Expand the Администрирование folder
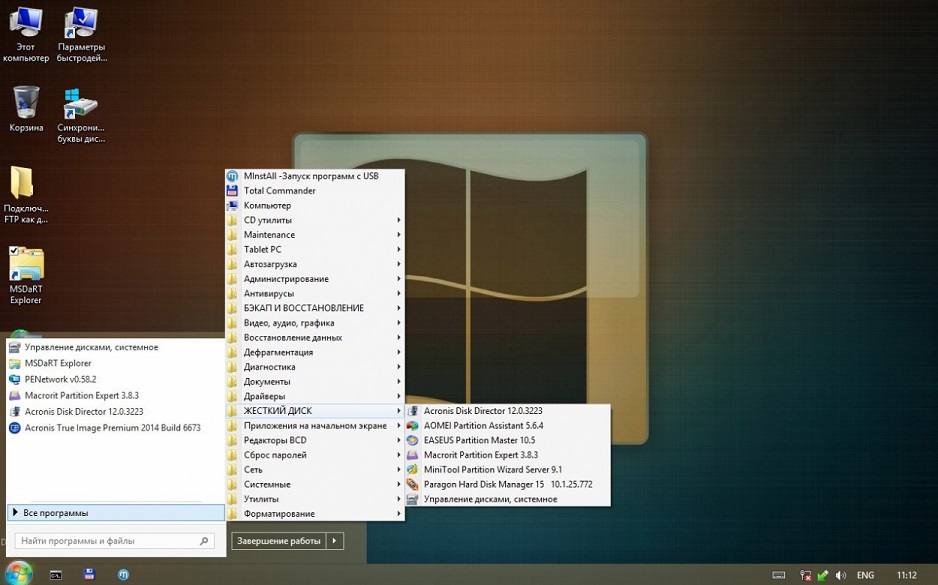This screenshot has width=938, height=585. click(315, 279)
